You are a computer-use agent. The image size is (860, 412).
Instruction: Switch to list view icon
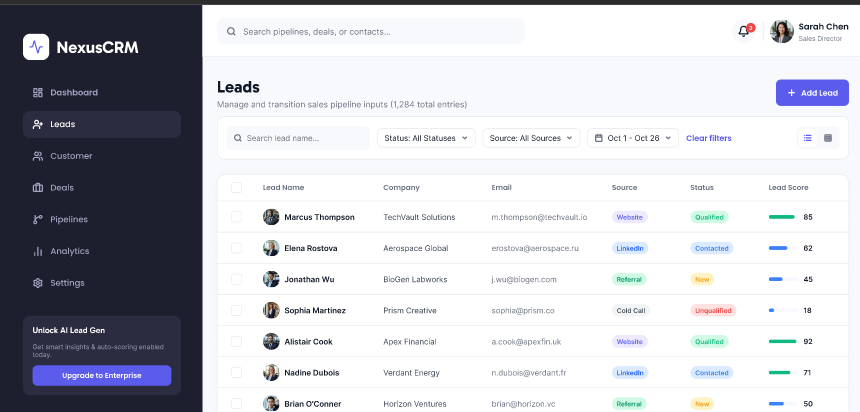tap(807, 138)
